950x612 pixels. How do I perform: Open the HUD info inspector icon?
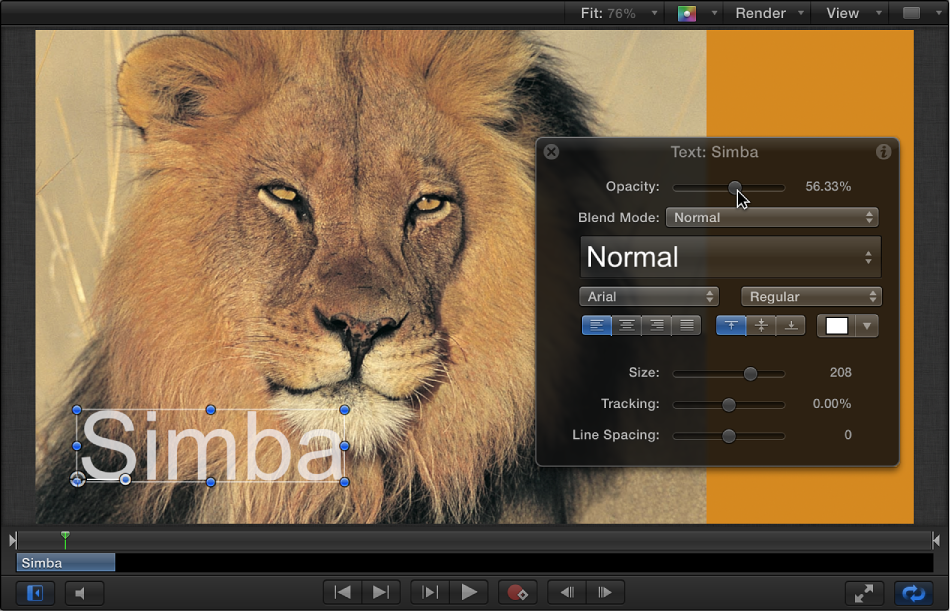(883, 152)
